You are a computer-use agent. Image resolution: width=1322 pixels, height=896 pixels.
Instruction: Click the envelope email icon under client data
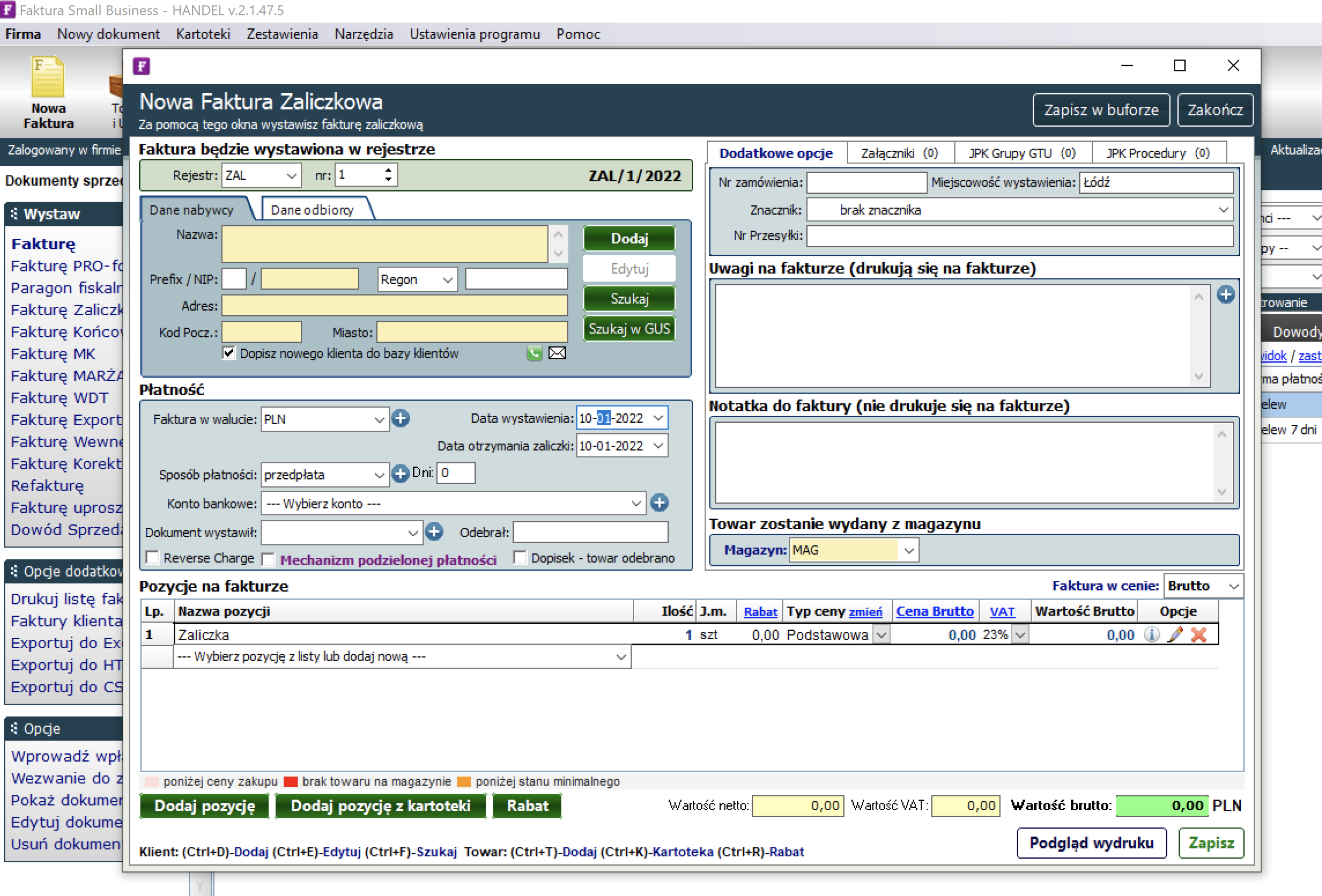coord(557,353)
